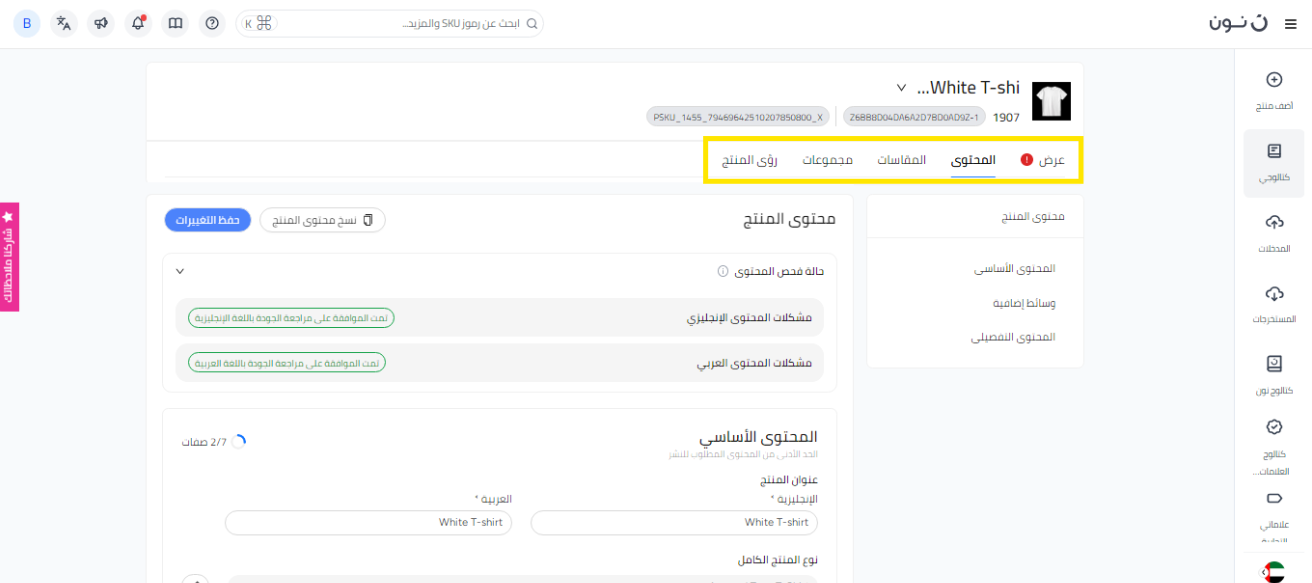
Task: Click the notifications bell icon
Action: [138, 23]
